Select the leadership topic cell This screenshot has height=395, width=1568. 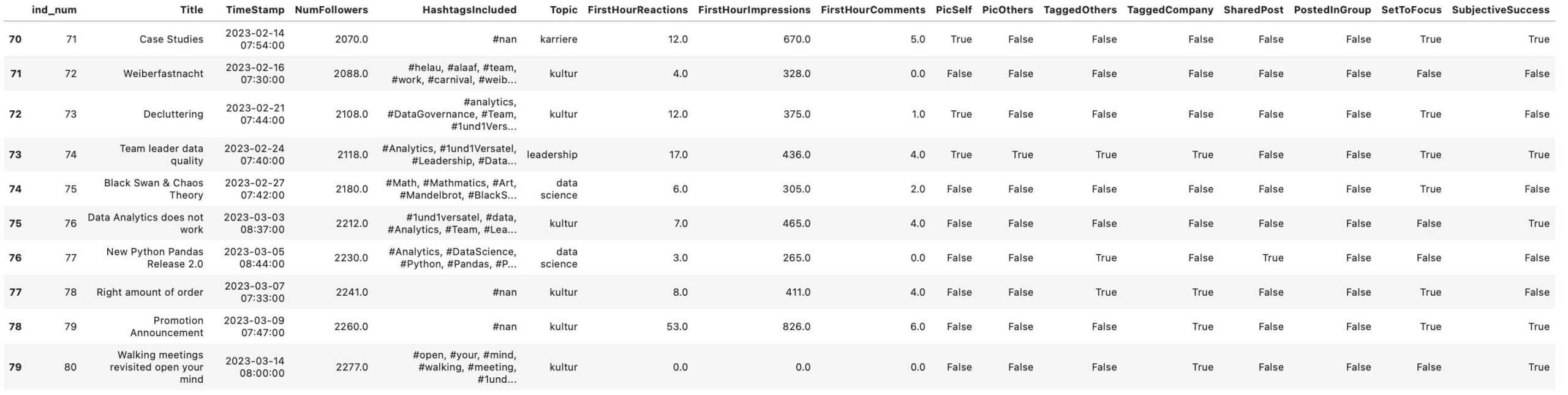(x=551, y=154)
